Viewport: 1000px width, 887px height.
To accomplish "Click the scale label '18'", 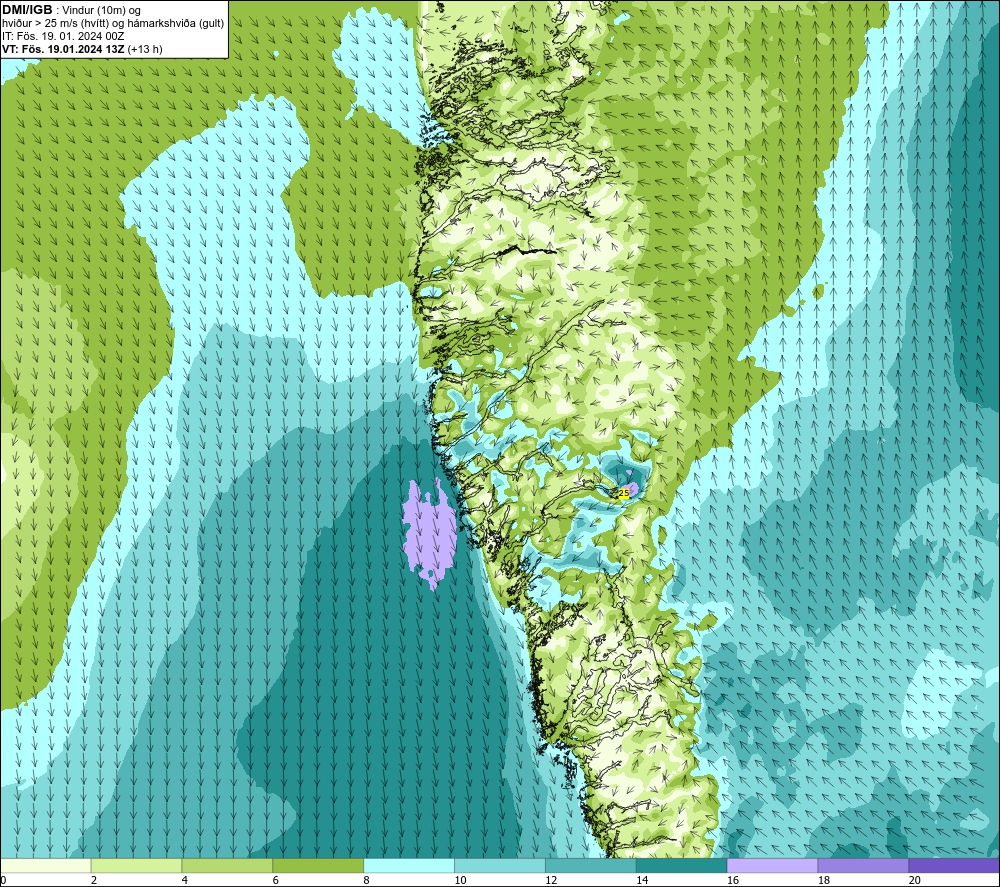I will coord(823,881).
